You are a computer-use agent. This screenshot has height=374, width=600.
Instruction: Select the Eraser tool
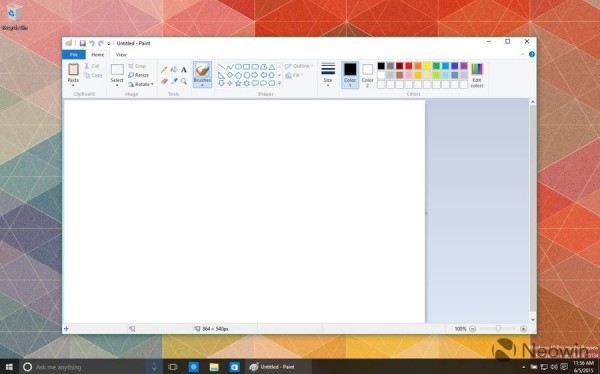coord(165,81)
